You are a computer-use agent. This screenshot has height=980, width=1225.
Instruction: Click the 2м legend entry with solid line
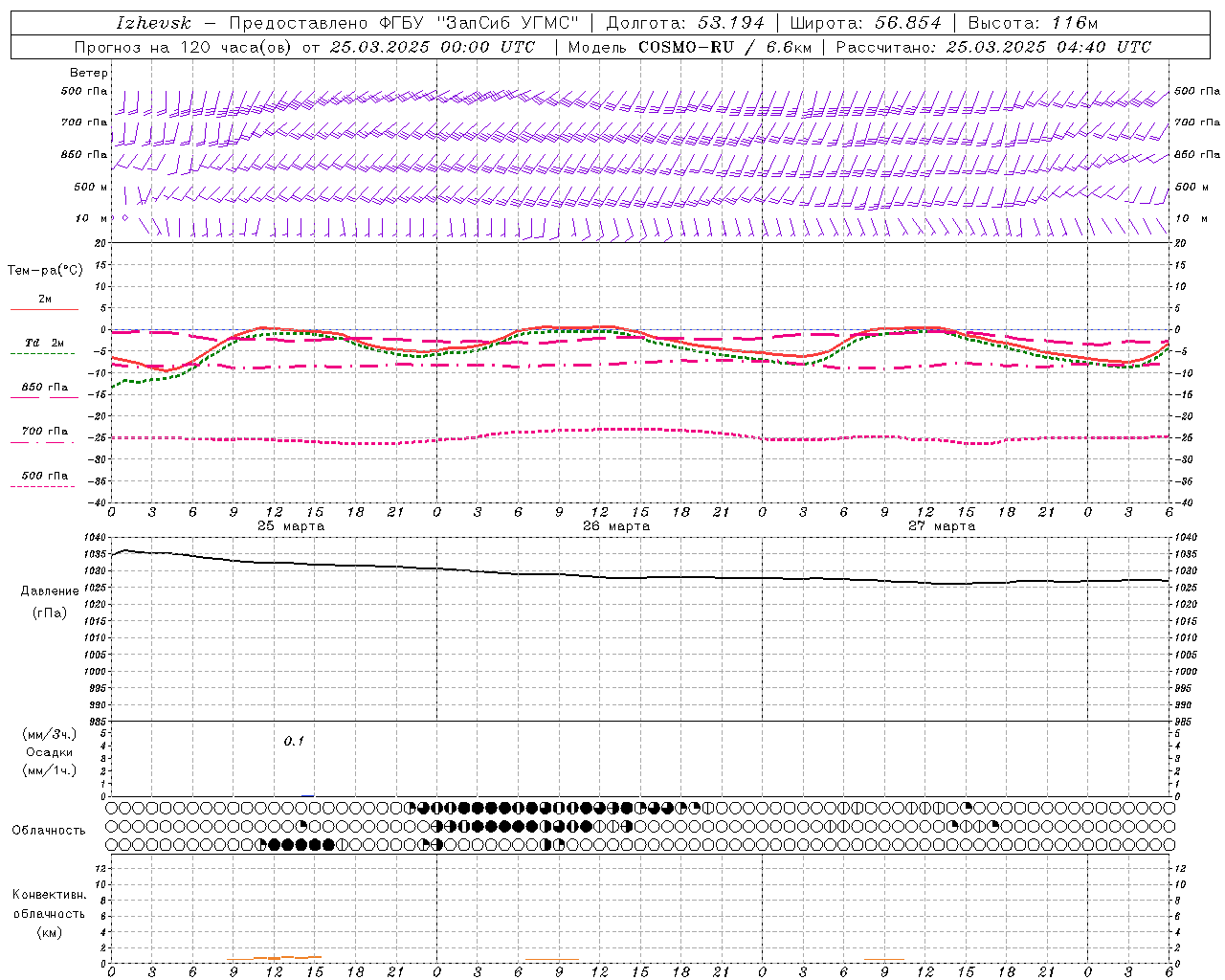click(45, 300)
